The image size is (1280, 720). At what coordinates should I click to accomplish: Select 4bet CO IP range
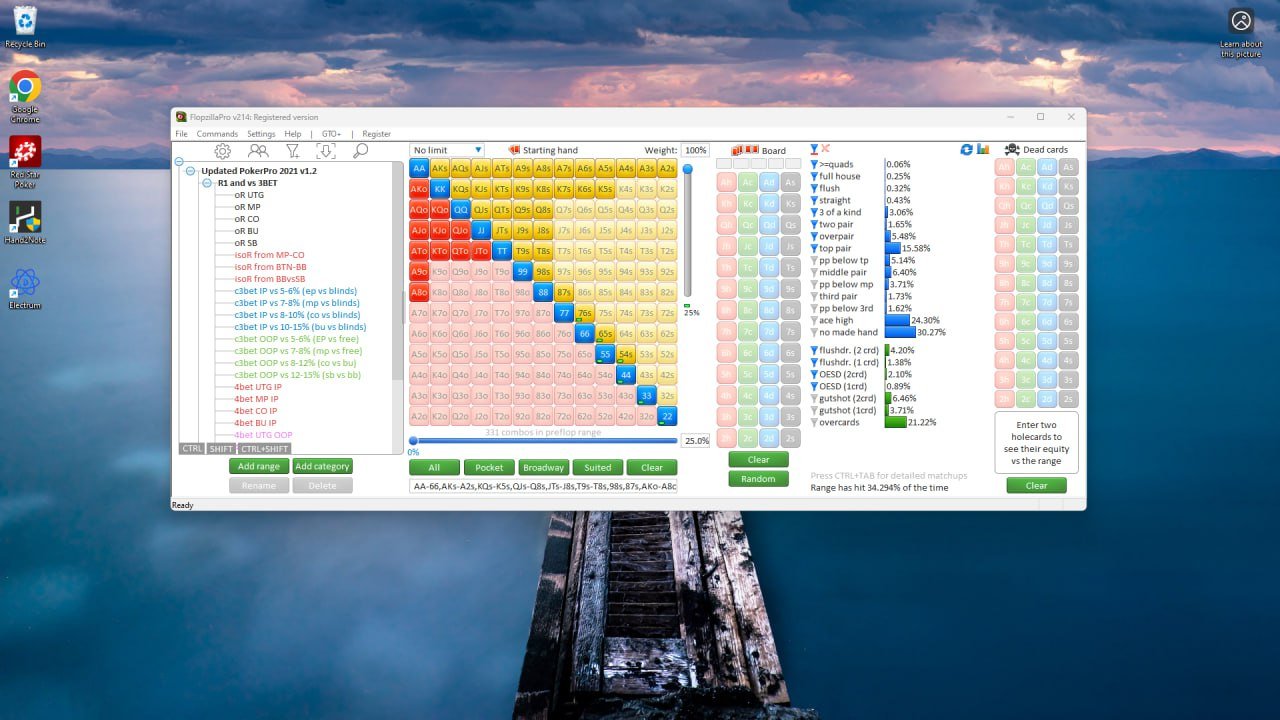pos(257,411)
